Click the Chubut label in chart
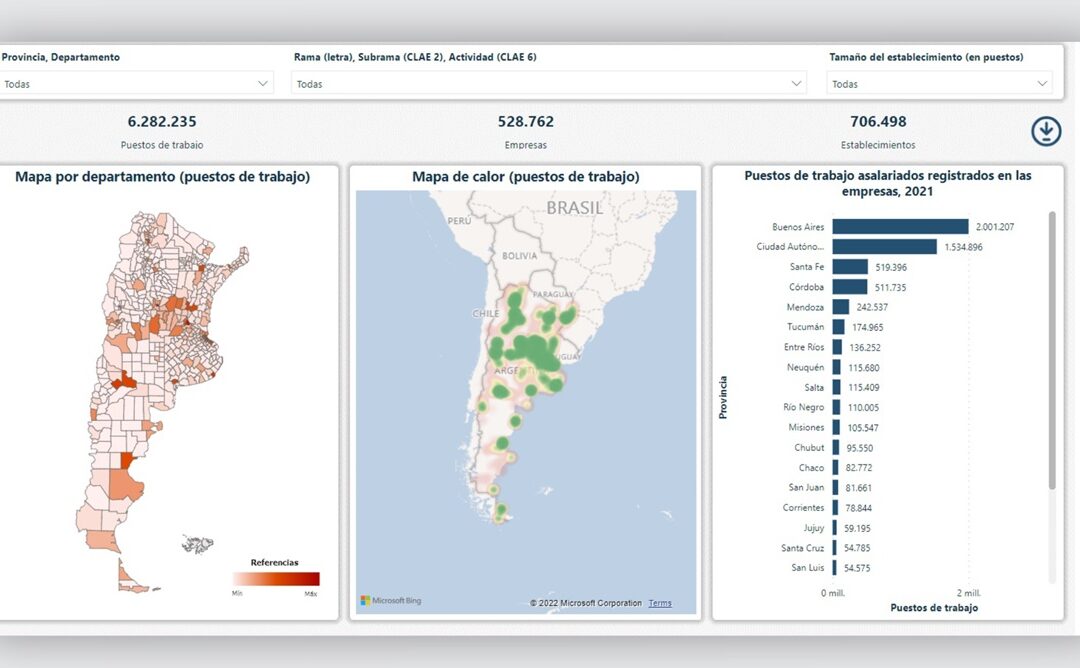Viewport: 1080px width, 668px height. click(x=809, y=448)
